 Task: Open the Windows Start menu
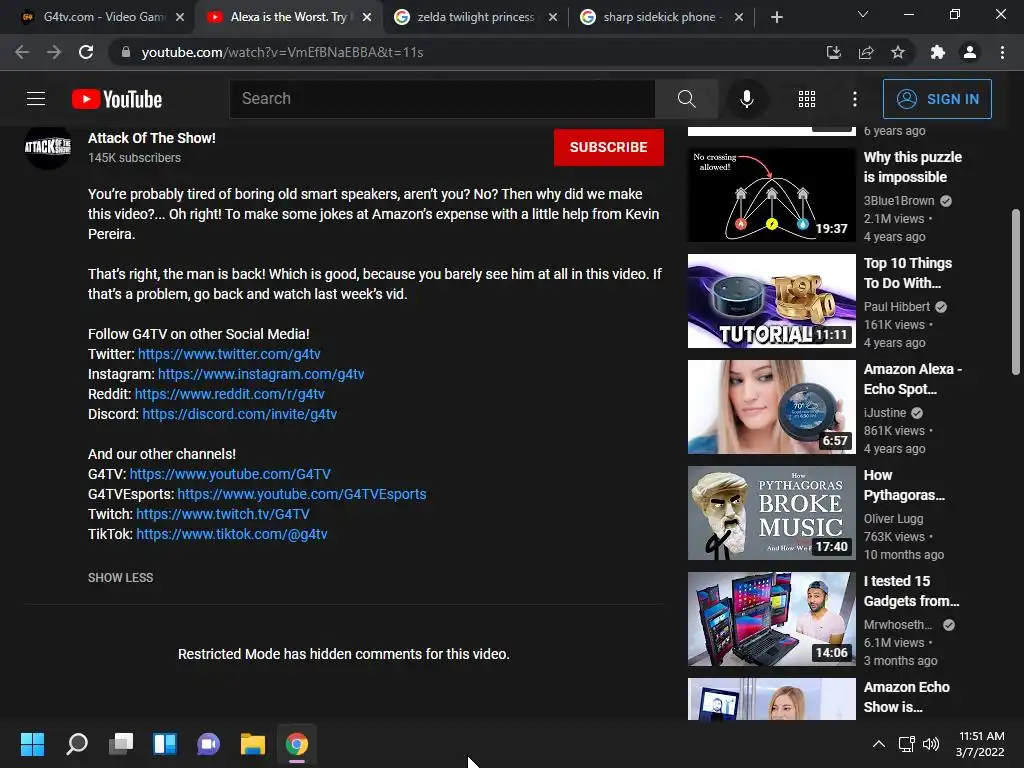pos(32,744)
